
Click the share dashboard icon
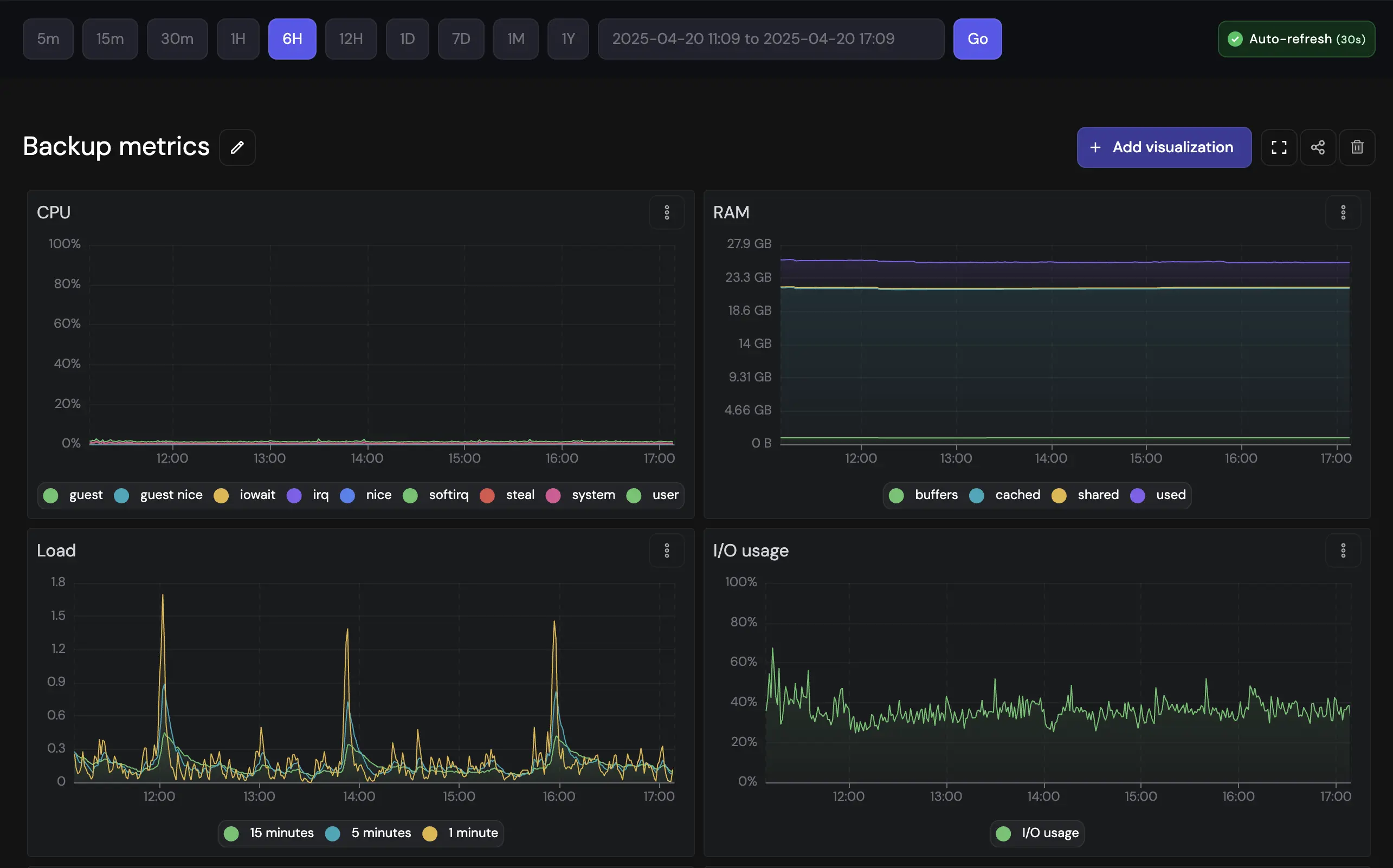(1318, 147)
